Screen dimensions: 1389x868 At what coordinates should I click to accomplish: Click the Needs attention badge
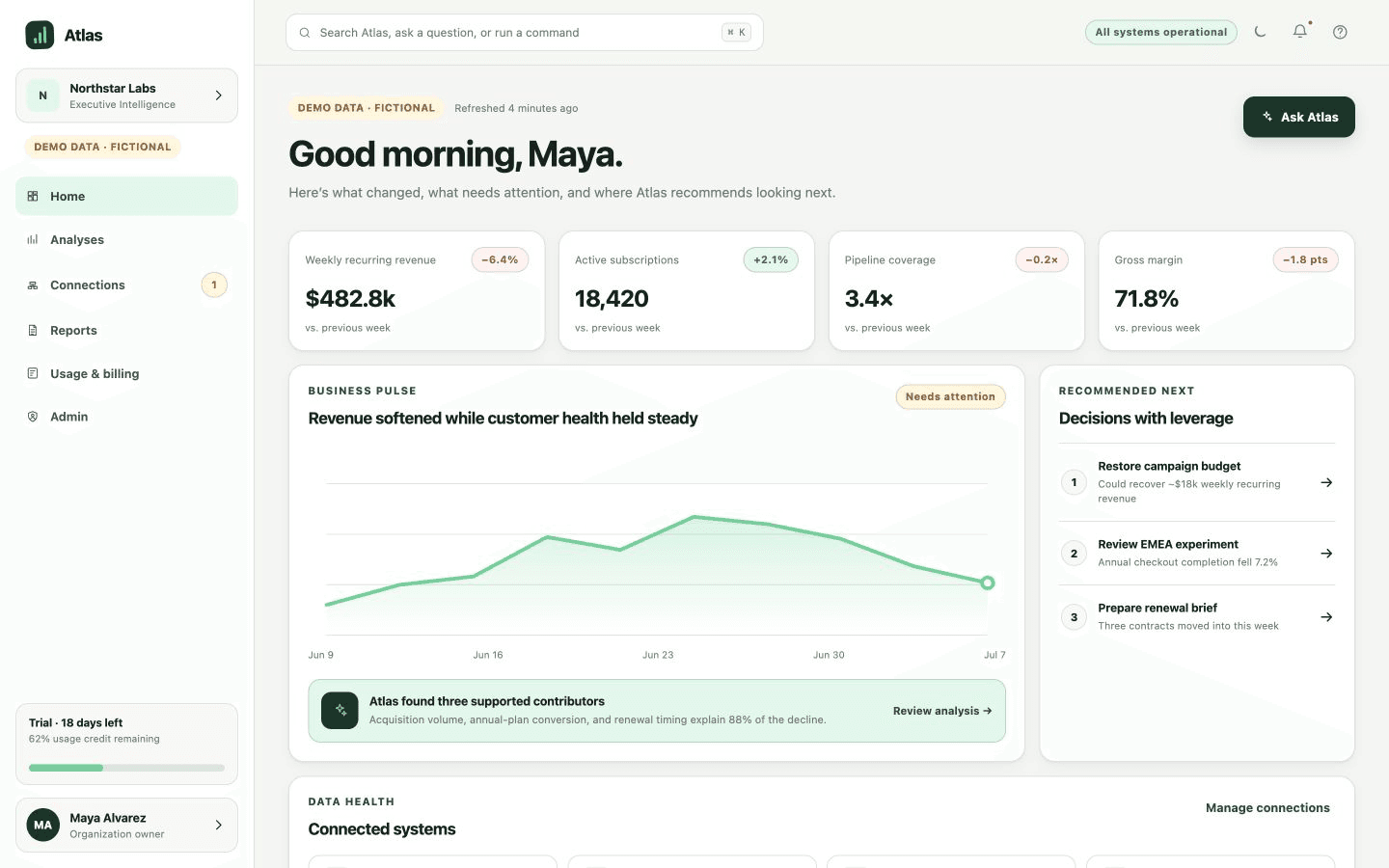point(950,396)
